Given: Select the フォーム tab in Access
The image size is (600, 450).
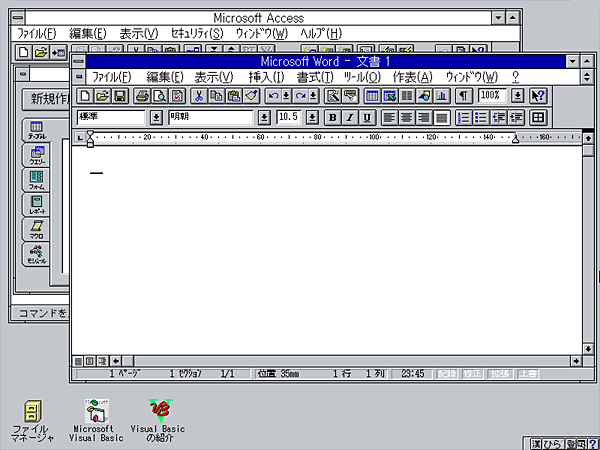Looking at the screenshot, I should pyautogui.click(x=36, y=180).
